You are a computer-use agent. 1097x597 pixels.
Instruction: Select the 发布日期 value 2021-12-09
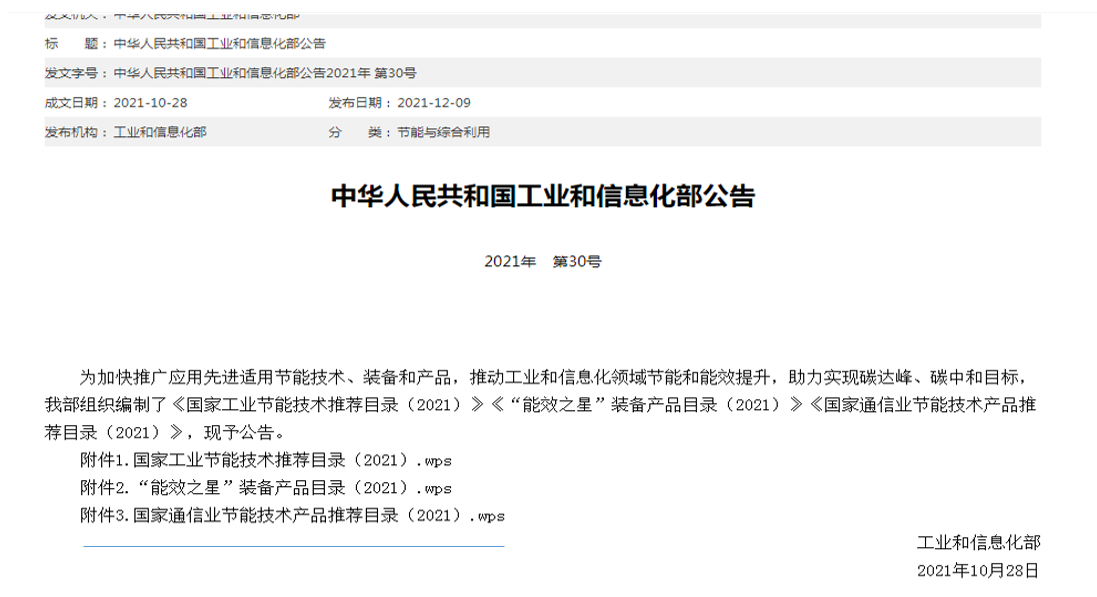434,103
